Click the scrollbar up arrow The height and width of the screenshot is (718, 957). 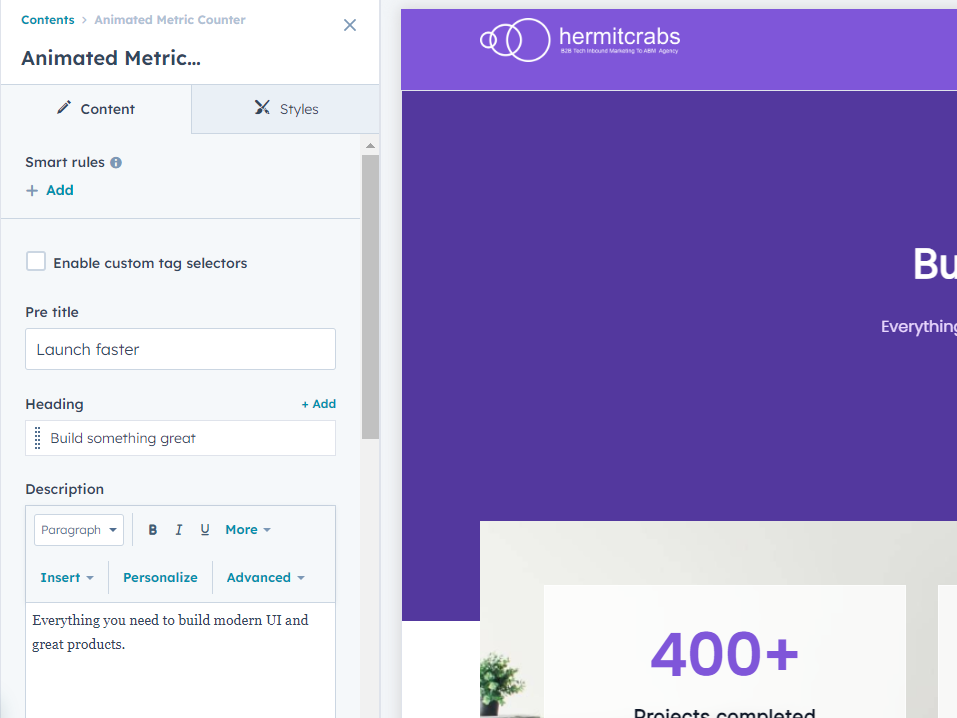coord(370,146)
